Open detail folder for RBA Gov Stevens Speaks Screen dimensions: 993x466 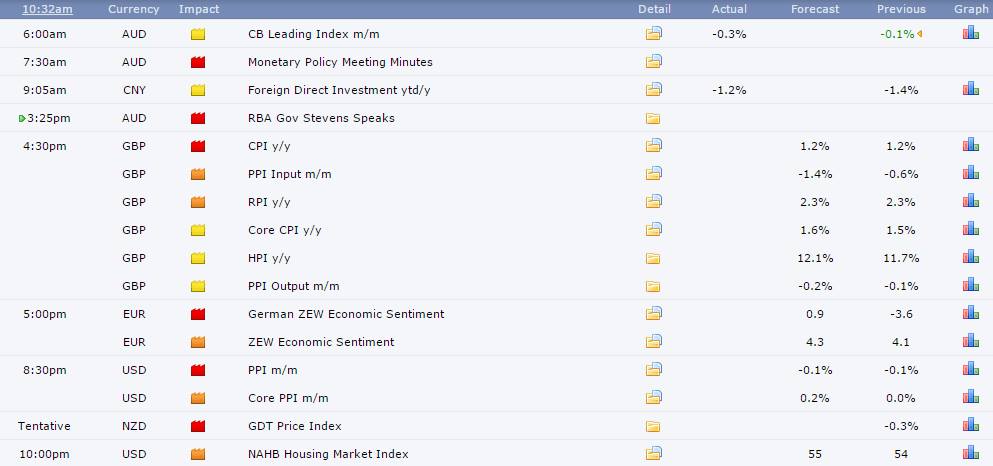pos(654,118)
